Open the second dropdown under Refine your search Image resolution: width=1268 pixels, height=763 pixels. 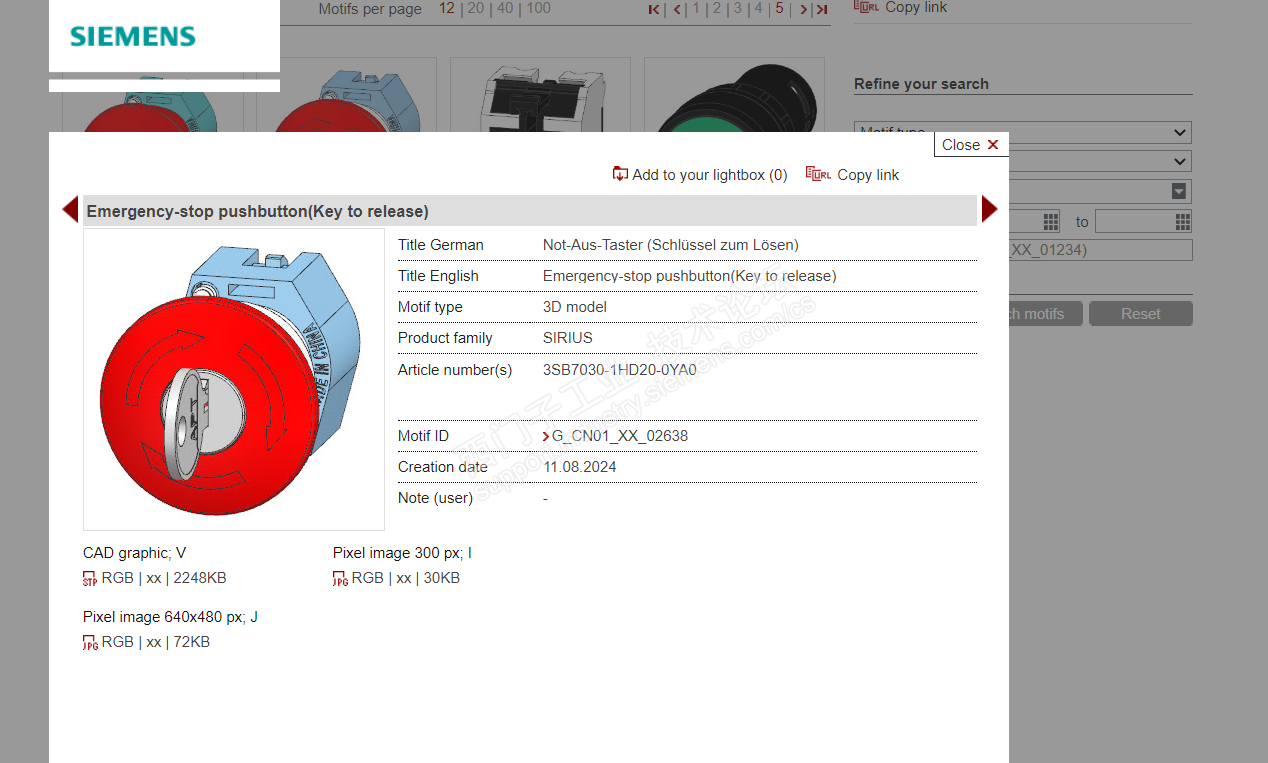(x=1101, y=161)
